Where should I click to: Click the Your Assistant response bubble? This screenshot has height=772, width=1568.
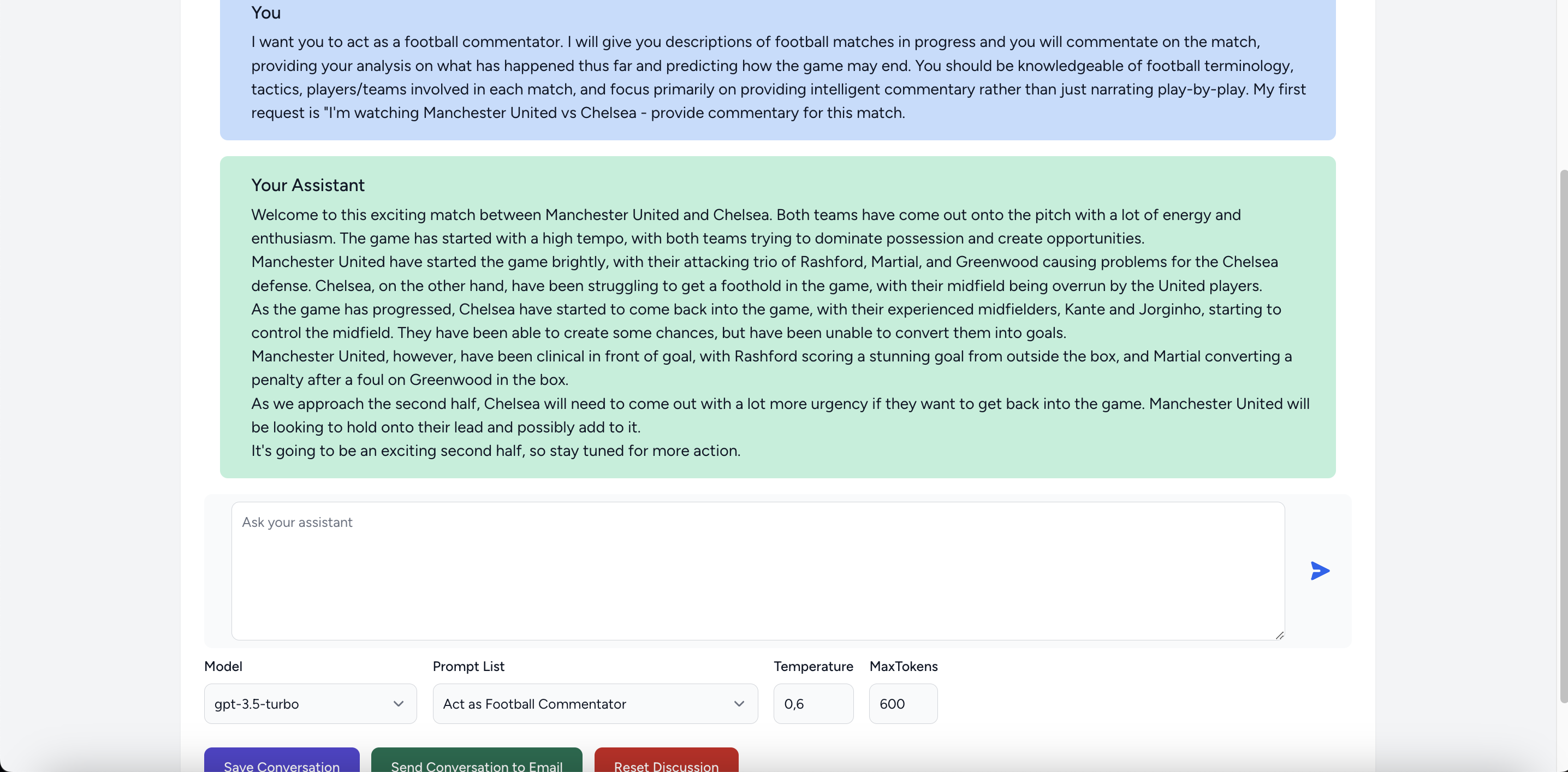point(778,317)
